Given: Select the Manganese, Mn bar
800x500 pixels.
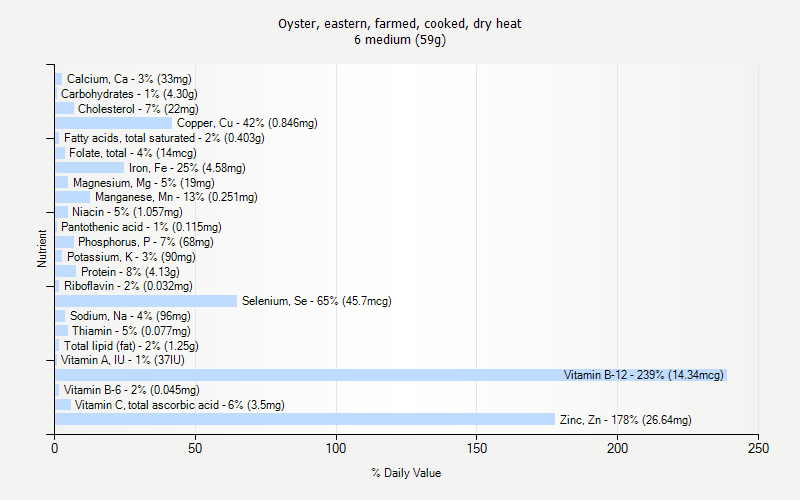Looking at the screenshot, I should click(72, 197).
